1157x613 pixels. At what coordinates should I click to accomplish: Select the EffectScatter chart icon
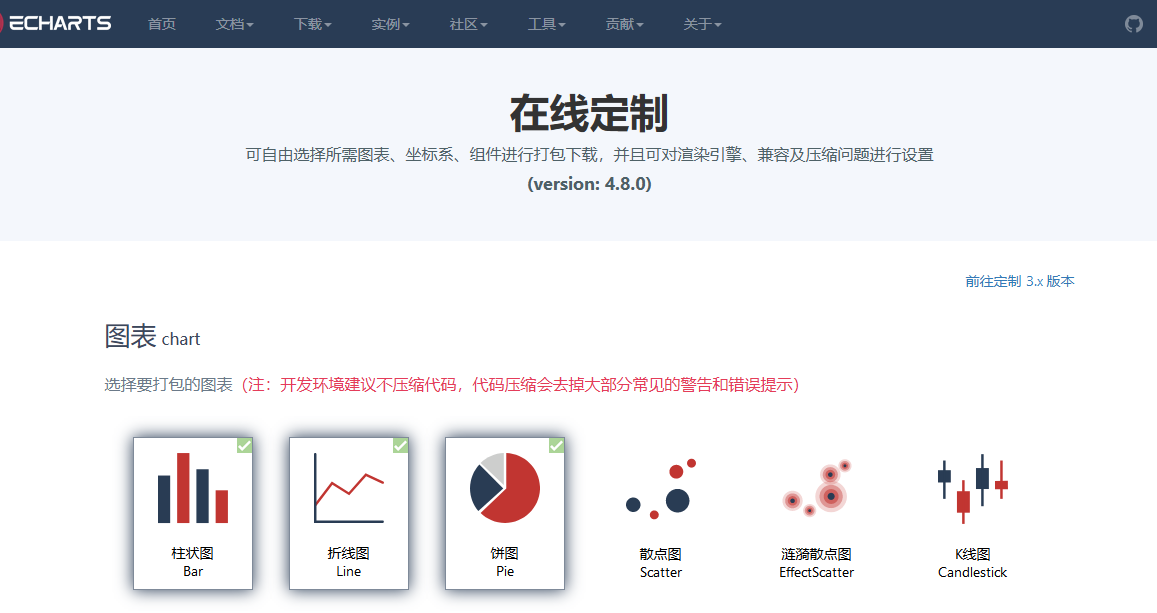coord(816,488)
